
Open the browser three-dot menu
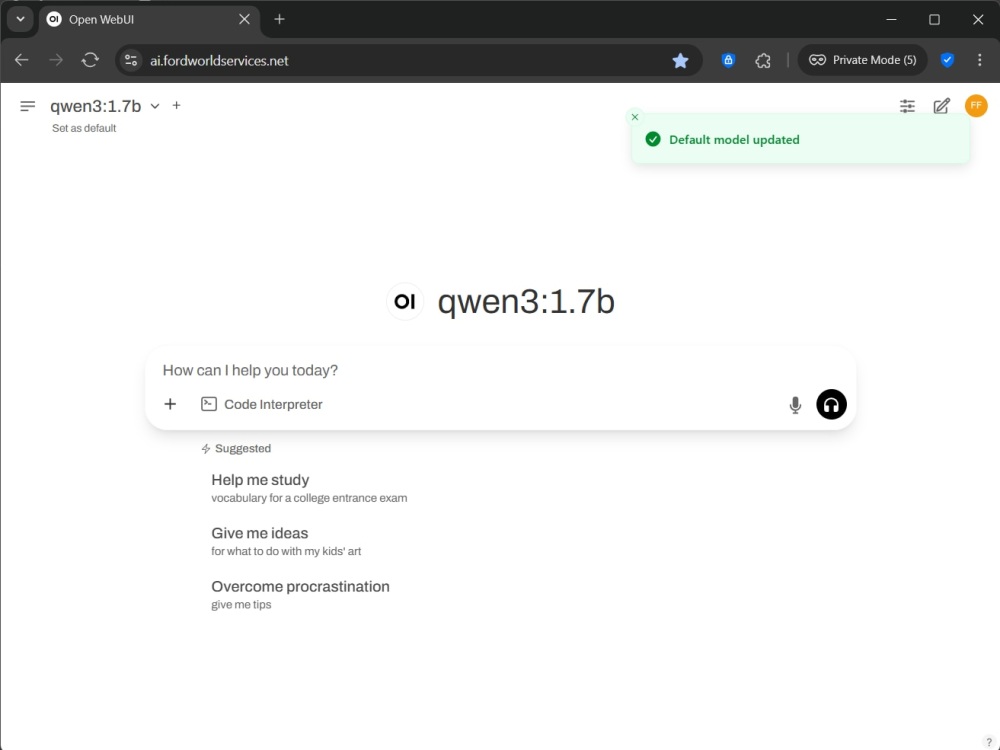[x=980, y=60]
